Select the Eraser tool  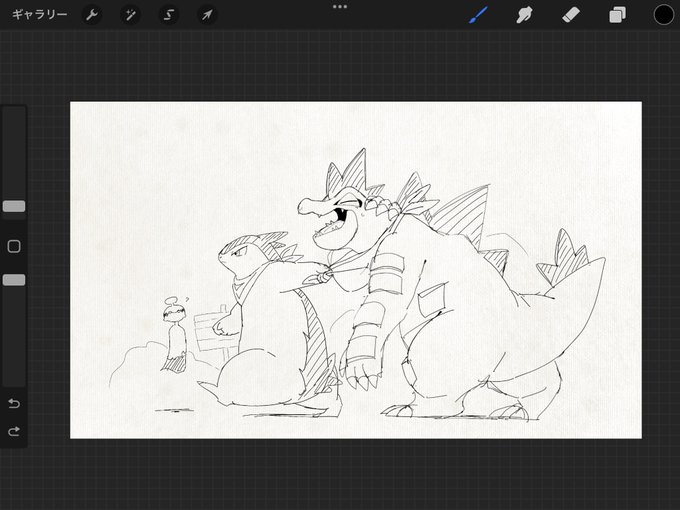coord(571,15)
